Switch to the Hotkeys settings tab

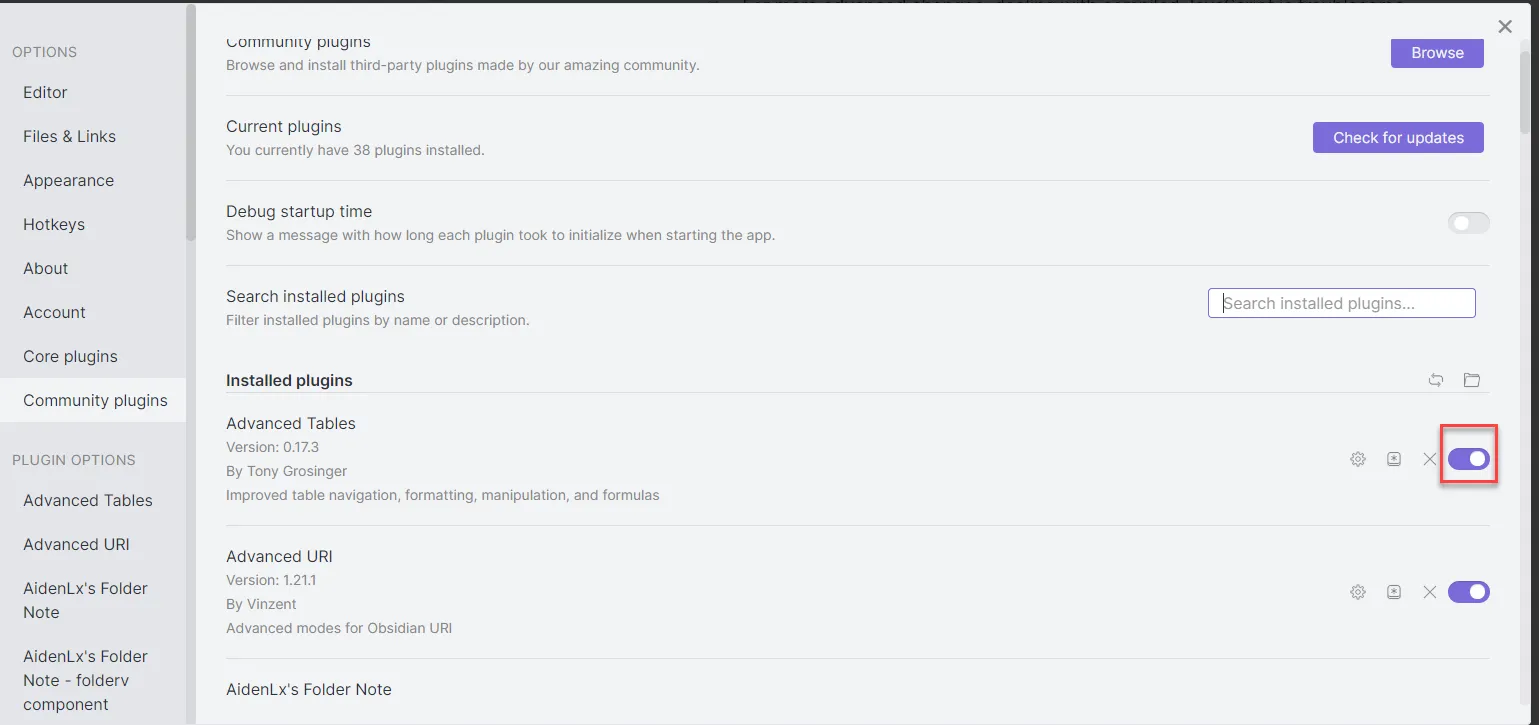pyautogui.click(x=54, y=224)
